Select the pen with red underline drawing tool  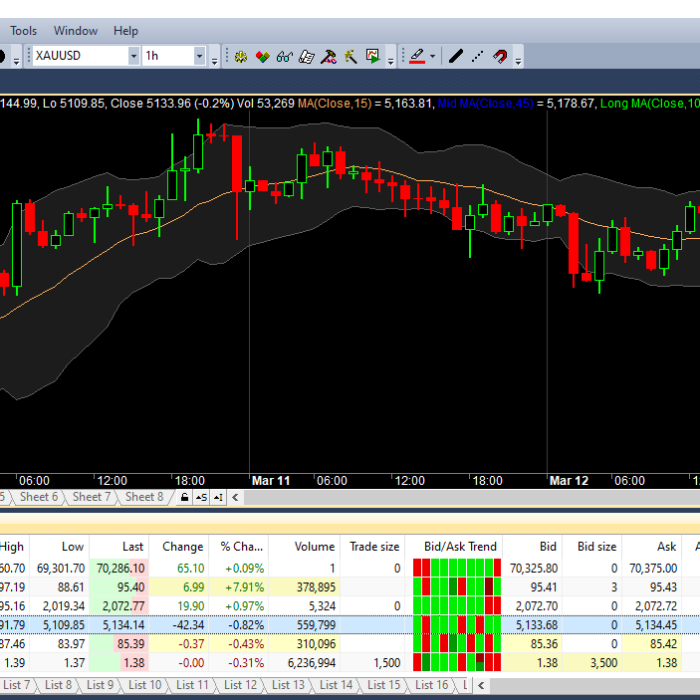coord(417,57)
